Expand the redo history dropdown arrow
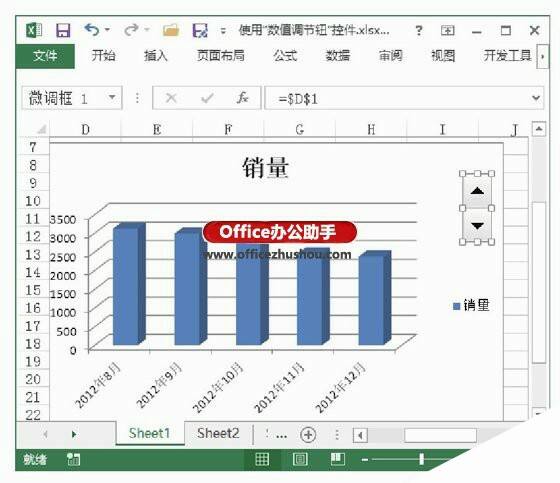This screenshot has width=560, height=483. (x=147, y=30)
